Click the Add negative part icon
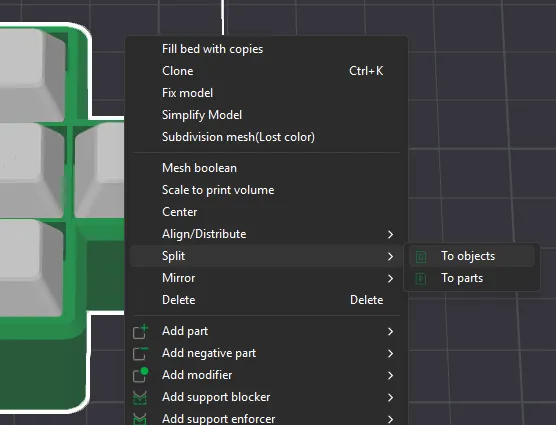 coord(140,353)
